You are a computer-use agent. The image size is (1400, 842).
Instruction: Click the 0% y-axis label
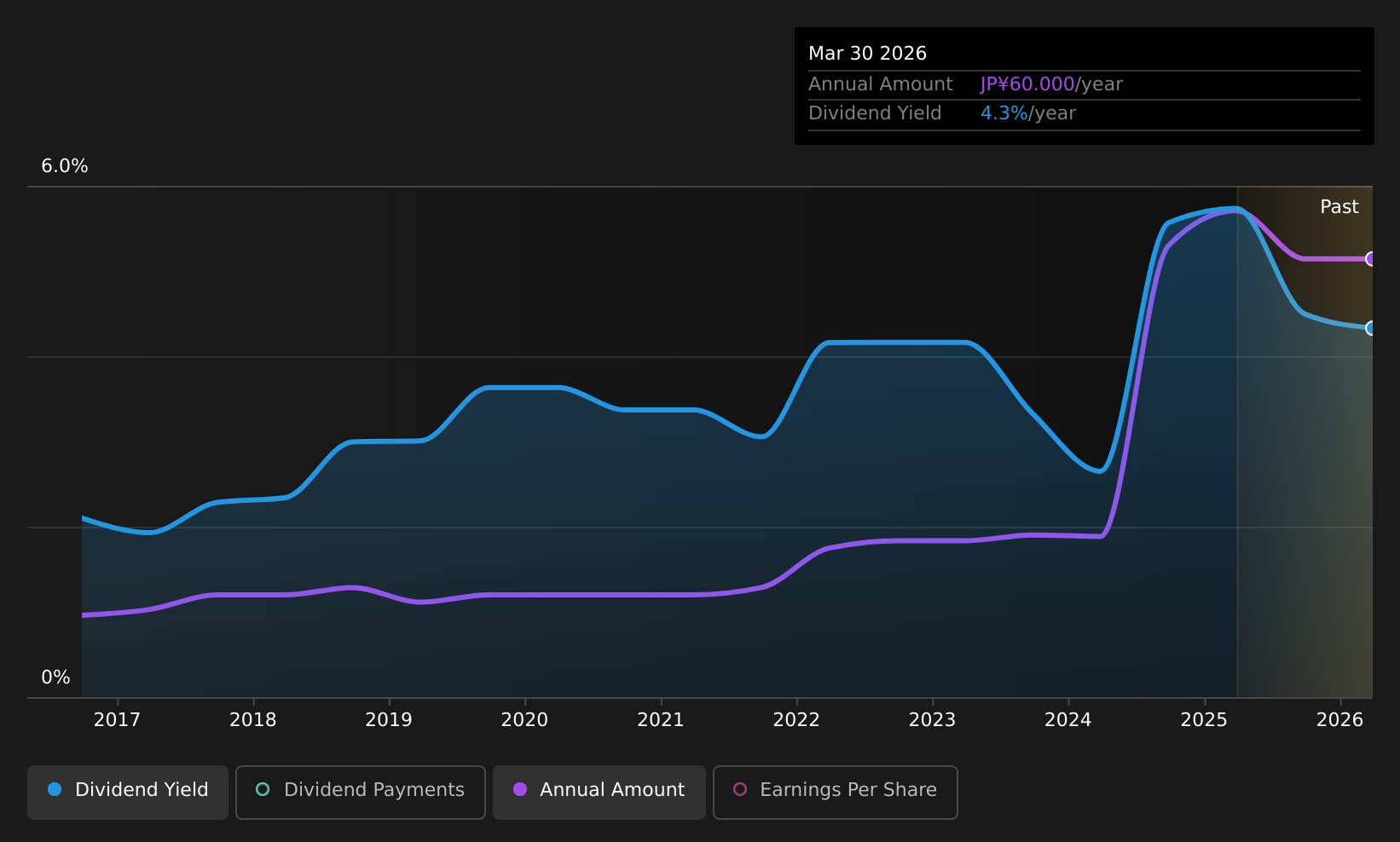pyautogui.click(x=56, y=678)
